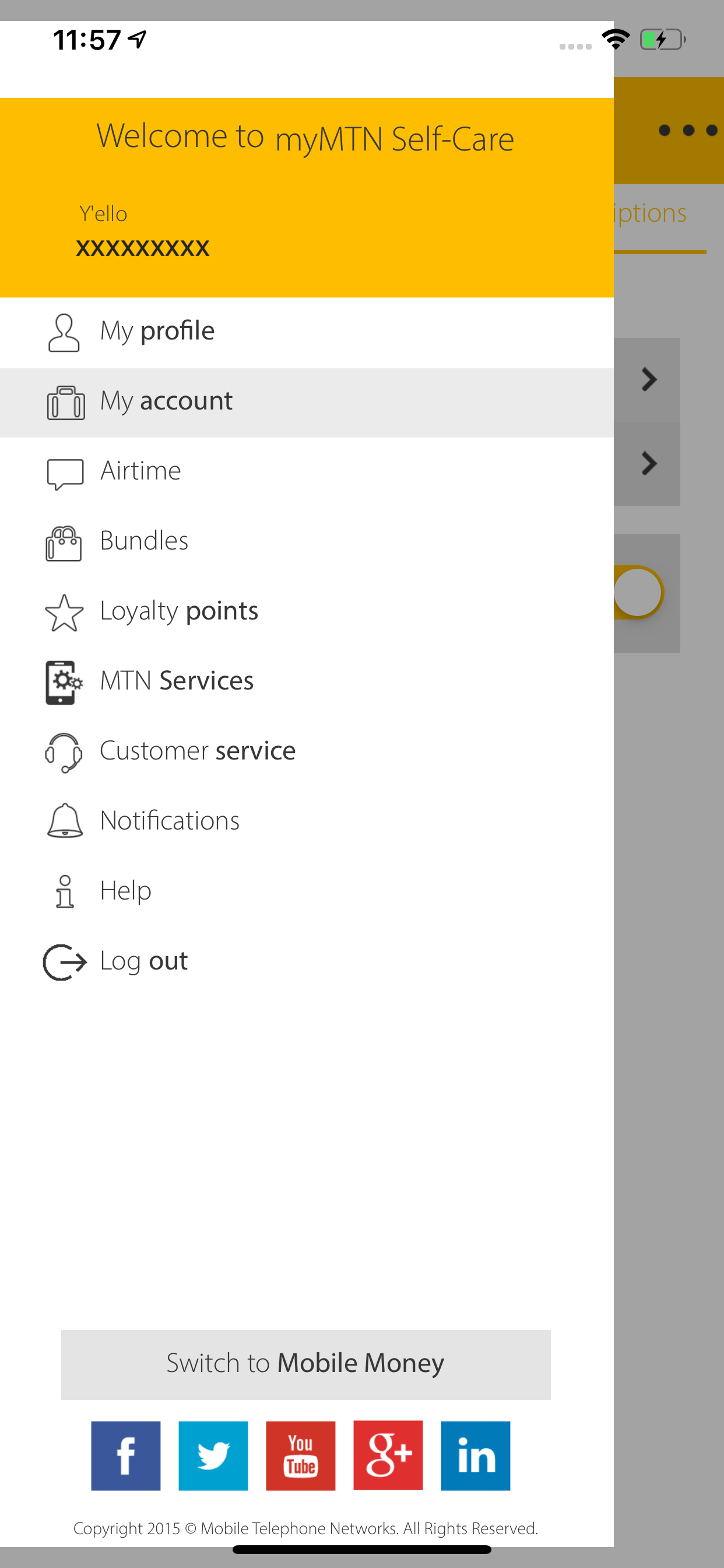Tap the battery charging indicator
Image resolution: width=724 pixels, height=1568 pixels.
click(663, 40)
